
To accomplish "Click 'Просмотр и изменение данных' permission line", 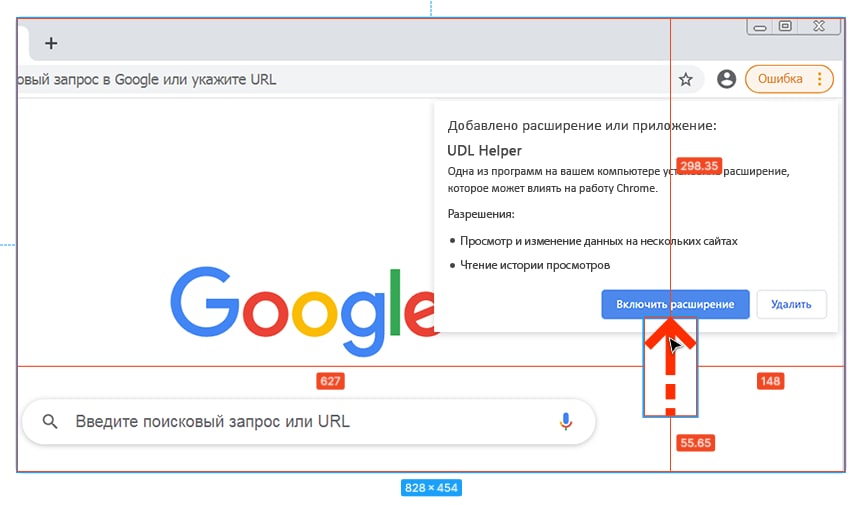I will 599,241.
